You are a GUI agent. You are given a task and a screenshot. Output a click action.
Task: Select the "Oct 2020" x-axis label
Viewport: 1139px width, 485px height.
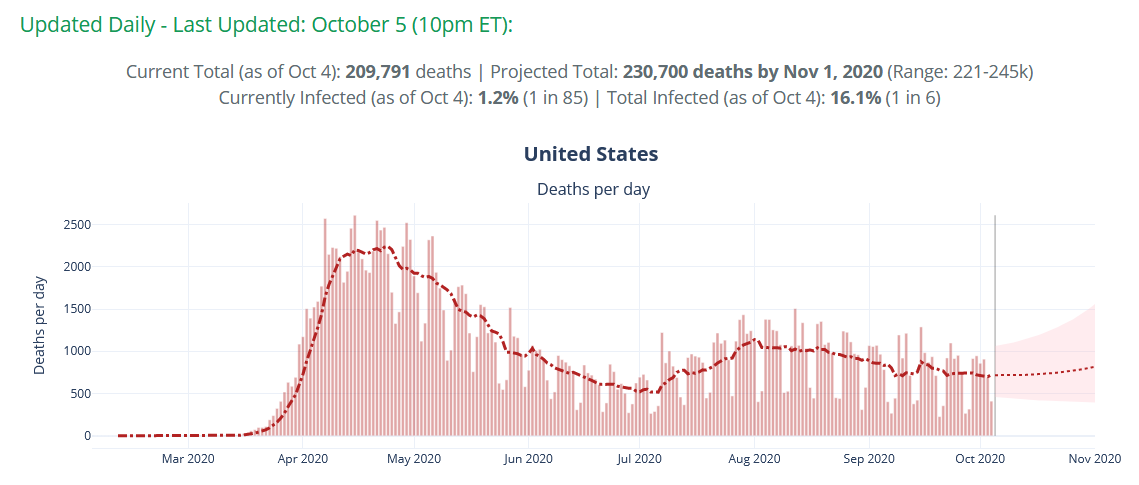[x=981, y=459]
